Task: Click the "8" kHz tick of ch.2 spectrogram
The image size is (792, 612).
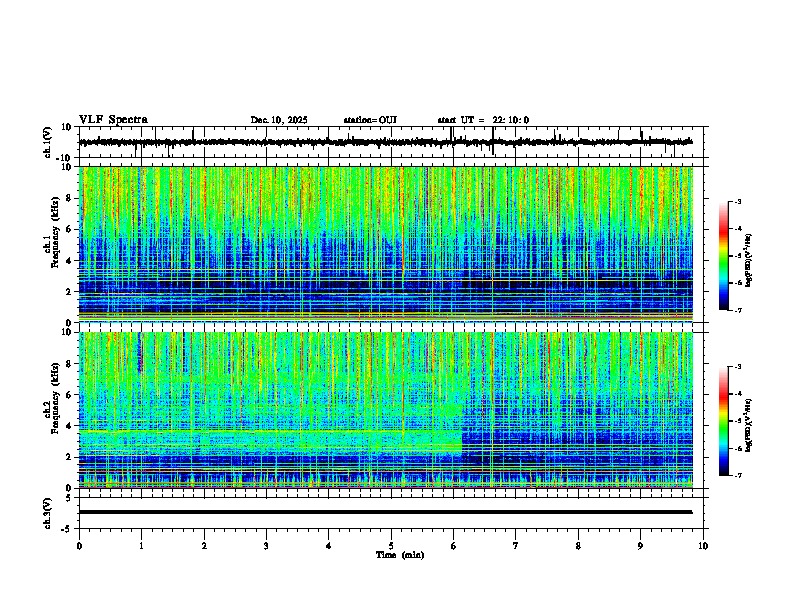Action: tap(70, 364)
